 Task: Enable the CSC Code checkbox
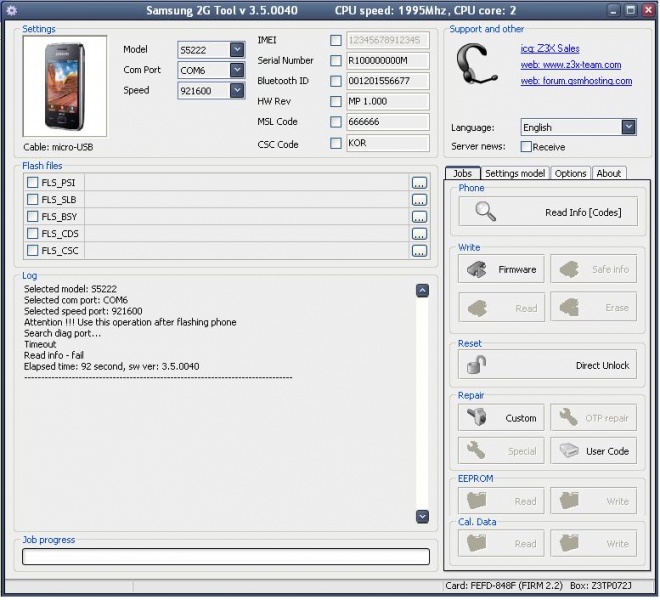pos(336,143)
